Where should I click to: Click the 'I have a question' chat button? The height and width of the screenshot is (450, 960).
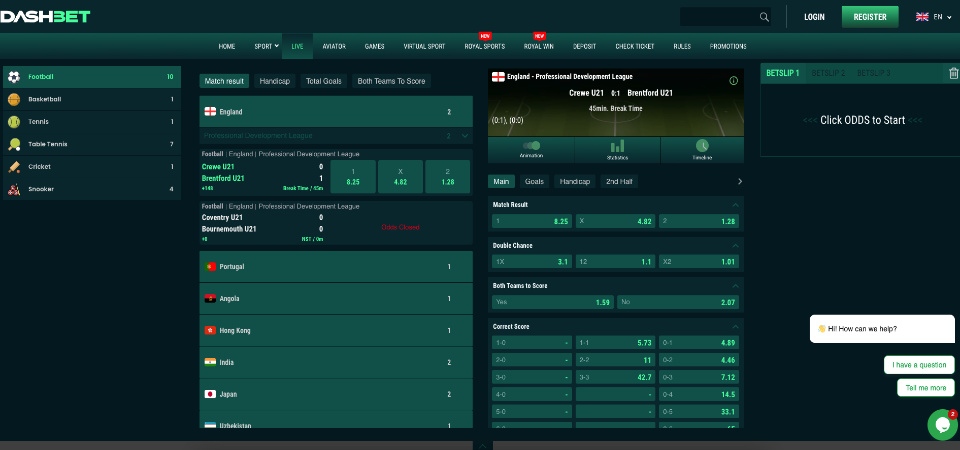click(x=919, y=365)
